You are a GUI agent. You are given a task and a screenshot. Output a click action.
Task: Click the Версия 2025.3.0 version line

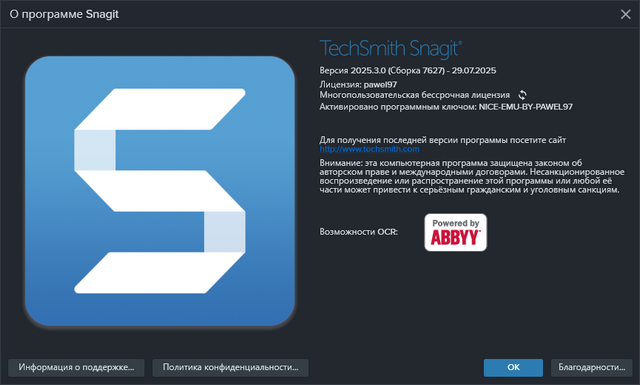tap(408, 71)
